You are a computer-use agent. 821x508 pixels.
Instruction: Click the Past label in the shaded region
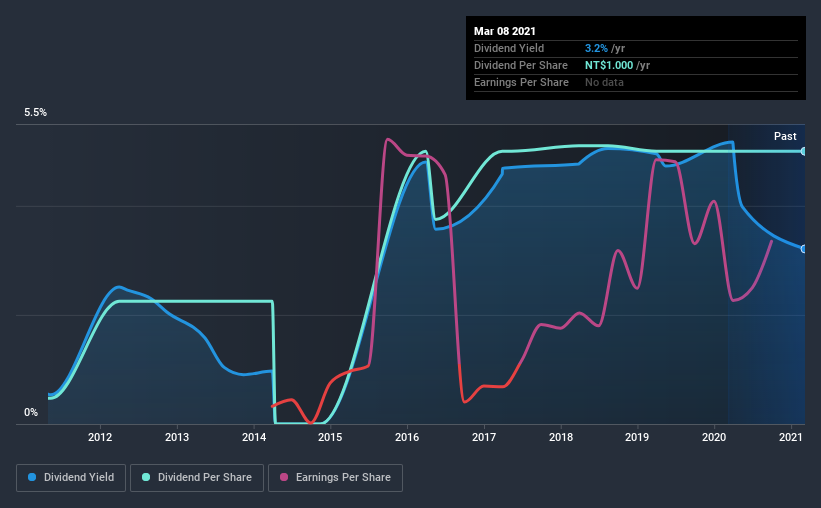(x=785, y=136)
